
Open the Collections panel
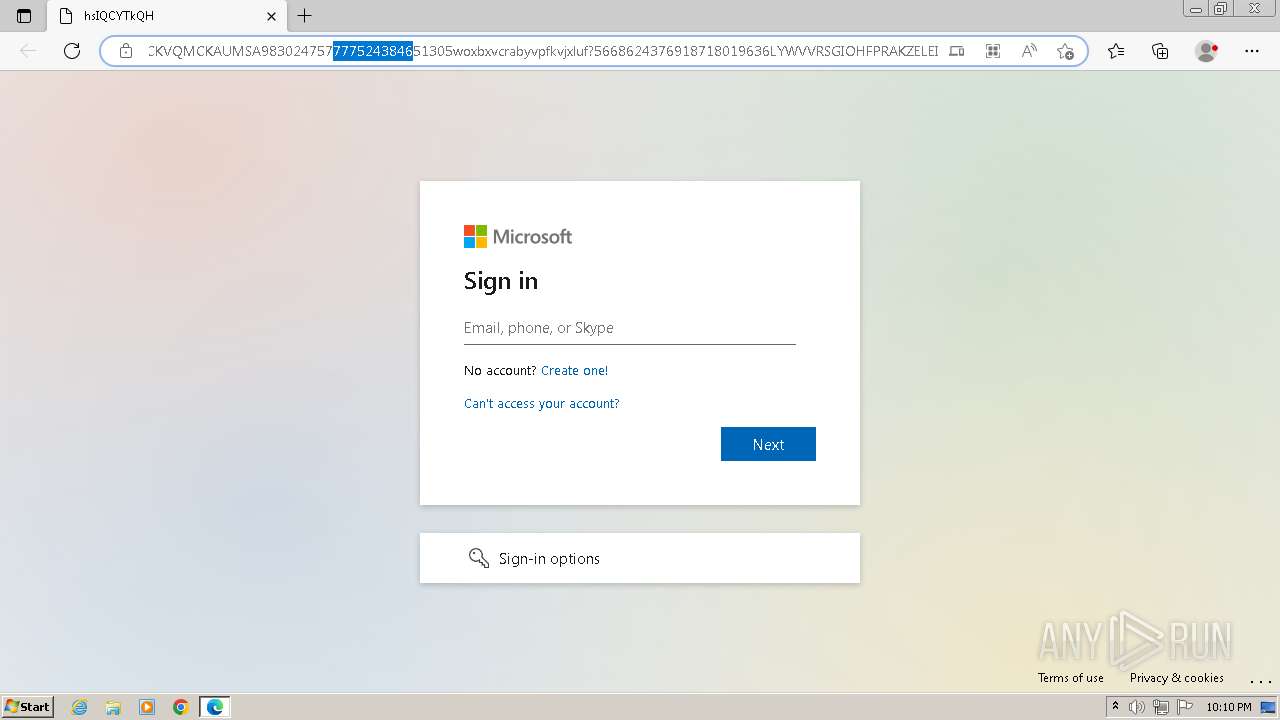[x=1160, y=51]
